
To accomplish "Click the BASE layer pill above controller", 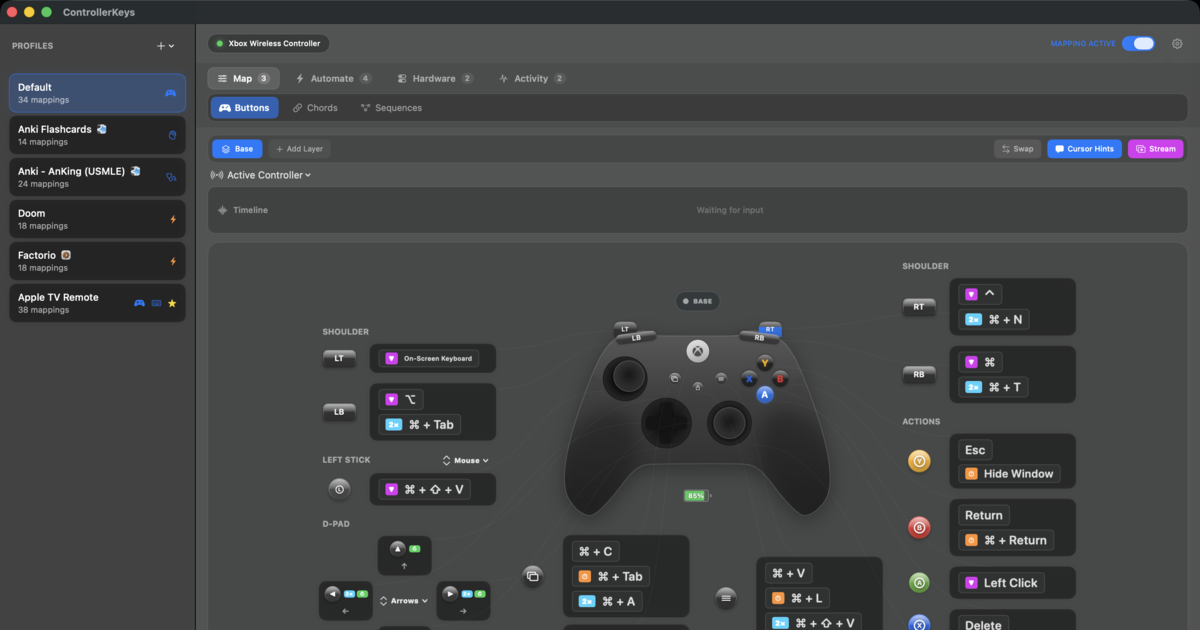I will click(697, 301).
